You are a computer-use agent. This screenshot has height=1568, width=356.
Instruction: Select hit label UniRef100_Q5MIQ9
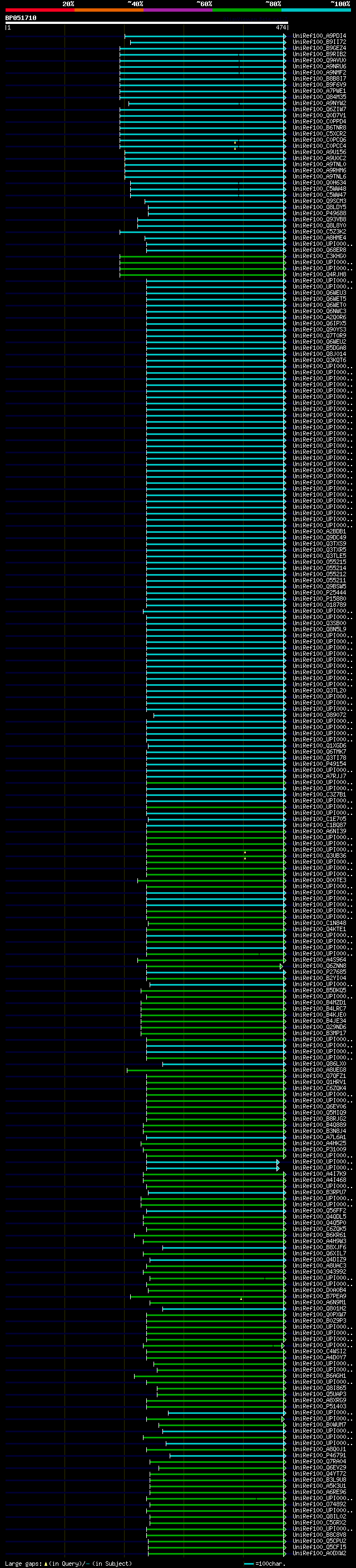pyautogui.click(x=319, y=1112)
